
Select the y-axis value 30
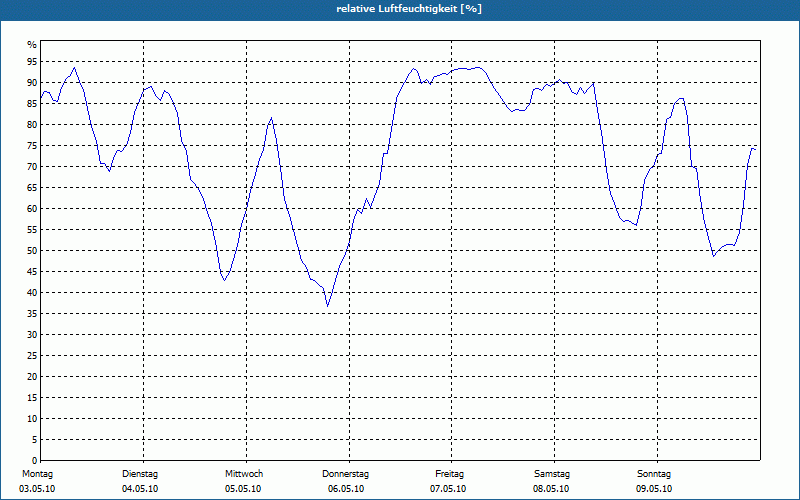pos(32,335)
